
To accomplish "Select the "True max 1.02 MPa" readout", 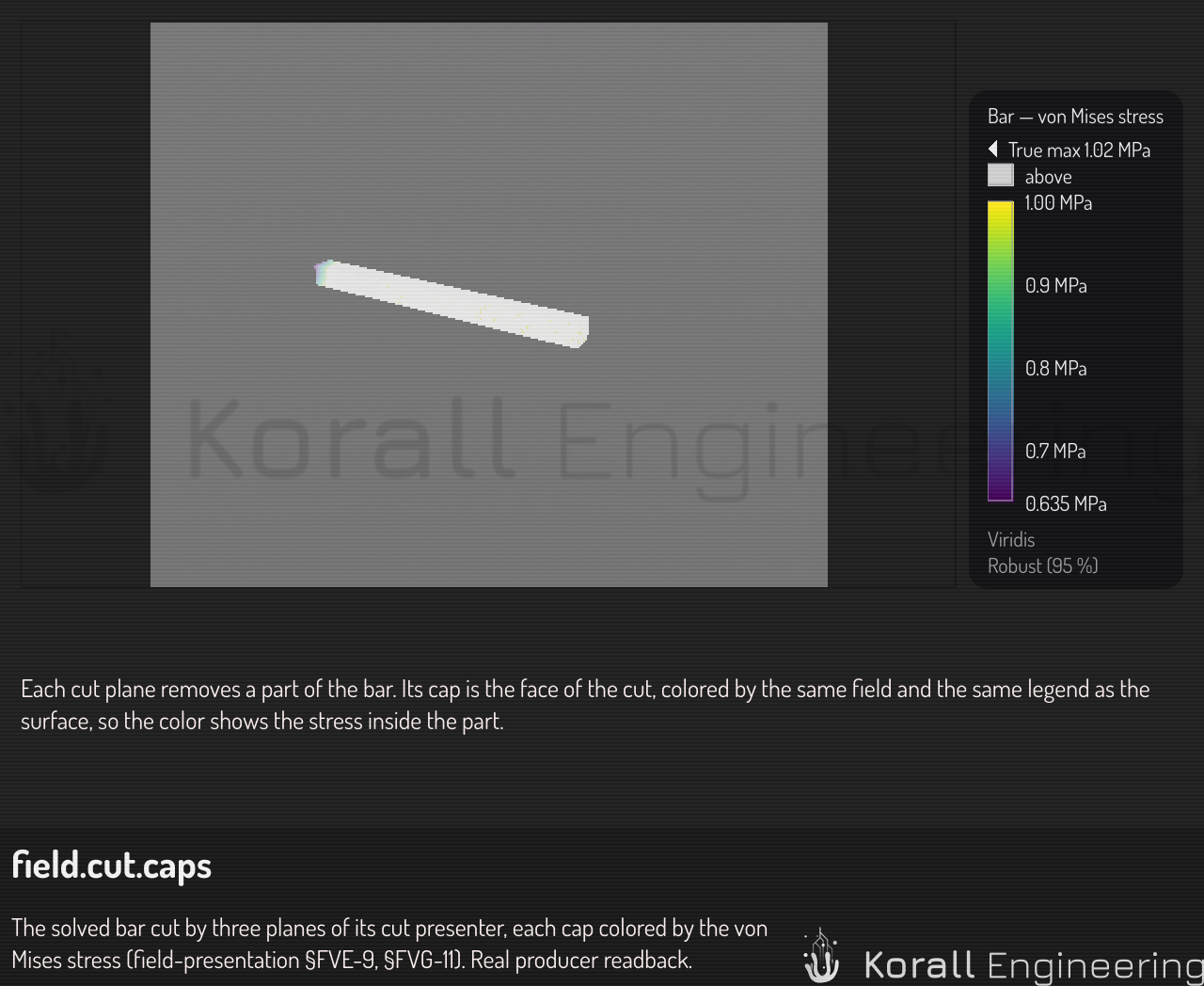I will click(1079, 151).
